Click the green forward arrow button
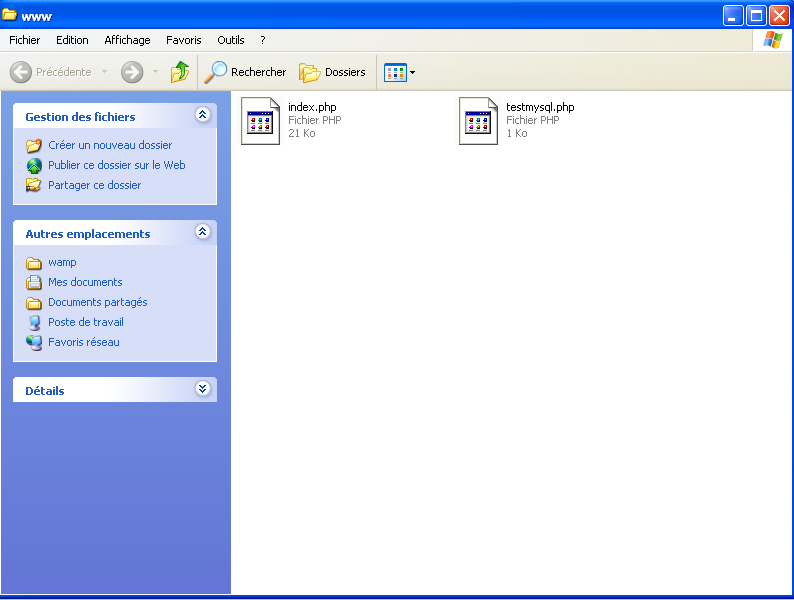The image size is (794, 600). click(x=132, y=72)
